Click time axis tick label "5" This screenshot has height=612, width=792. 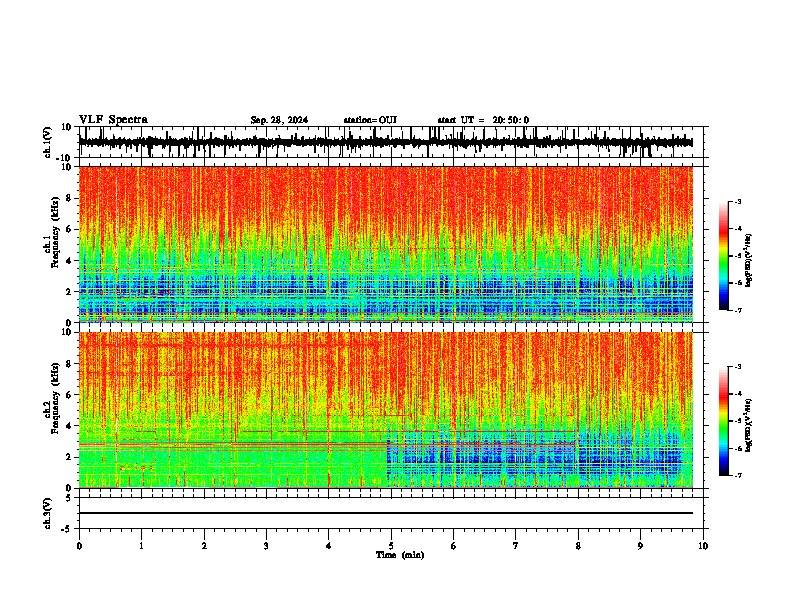click(391, 546)
